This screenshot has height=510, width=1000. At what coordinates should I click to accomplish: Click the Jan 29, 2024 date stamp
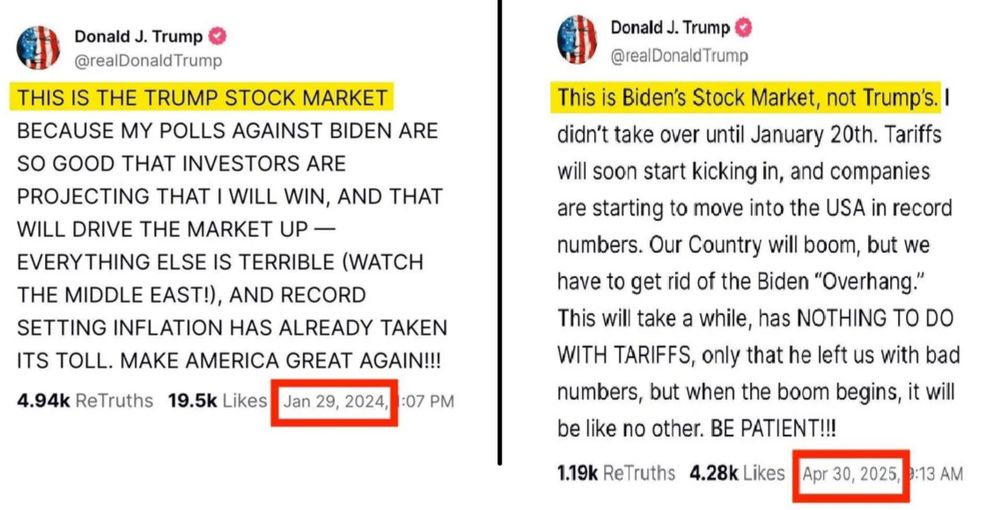pyautogui.click(x=335, y=402)
